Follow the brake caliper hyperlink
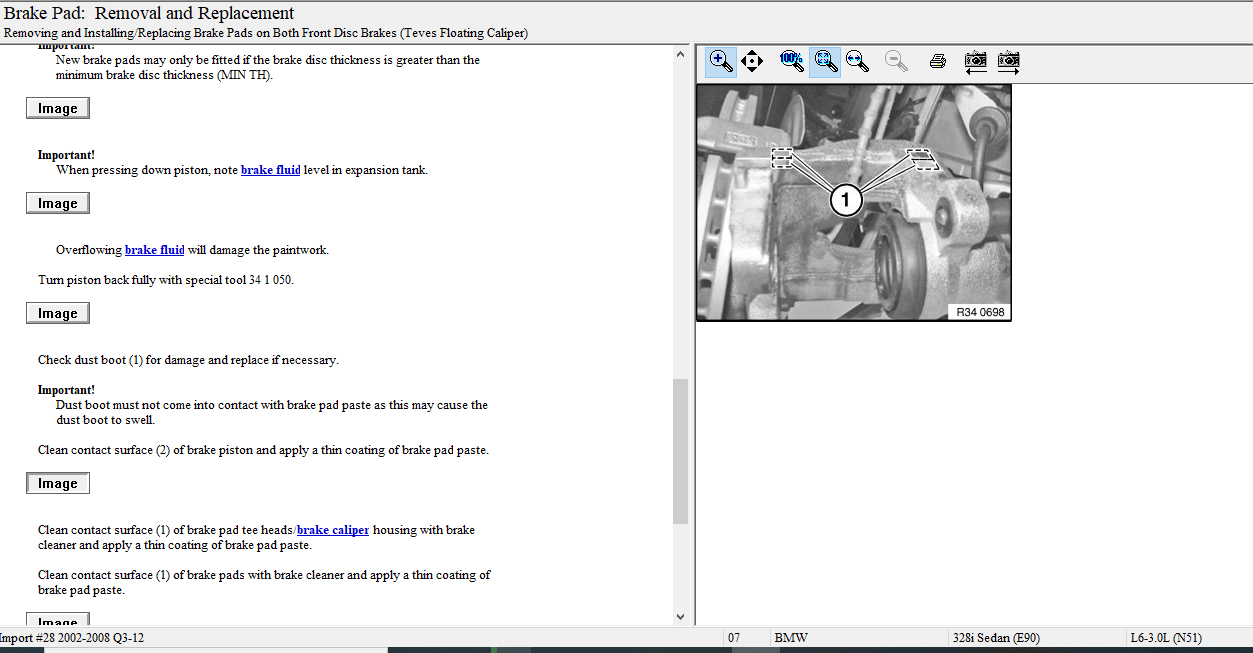 (333, 530)
